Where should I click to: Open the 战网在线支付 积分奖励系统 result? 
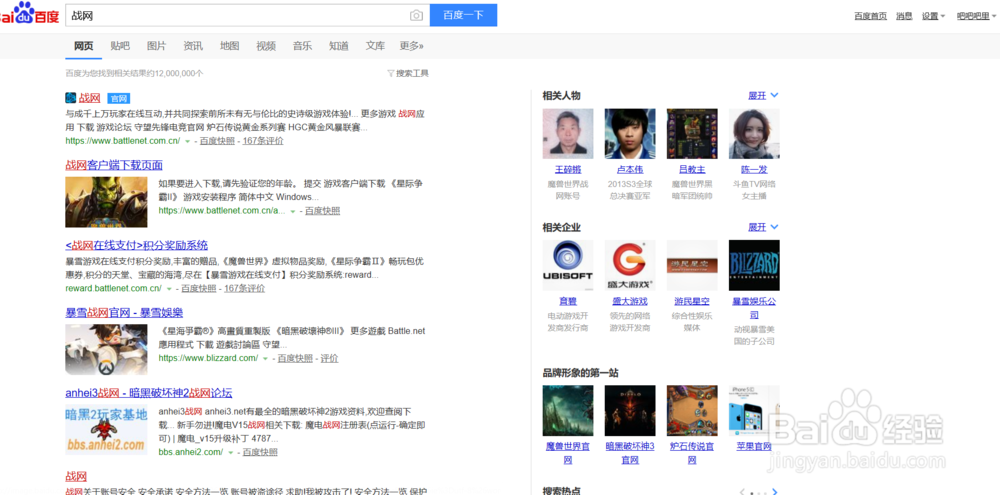136,245
